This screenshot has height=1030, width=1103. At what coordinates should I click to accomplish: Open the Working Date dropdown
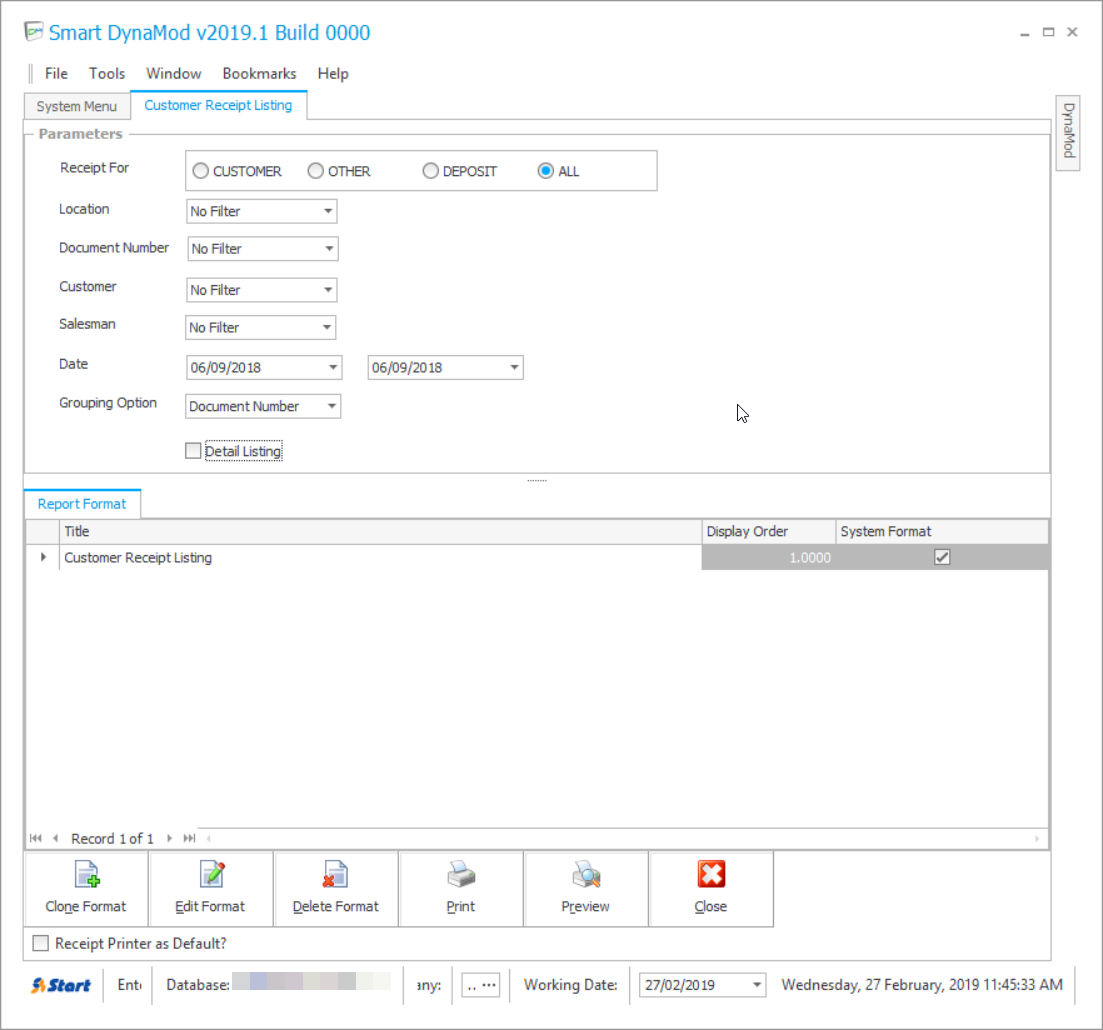[x=757, y=985]
